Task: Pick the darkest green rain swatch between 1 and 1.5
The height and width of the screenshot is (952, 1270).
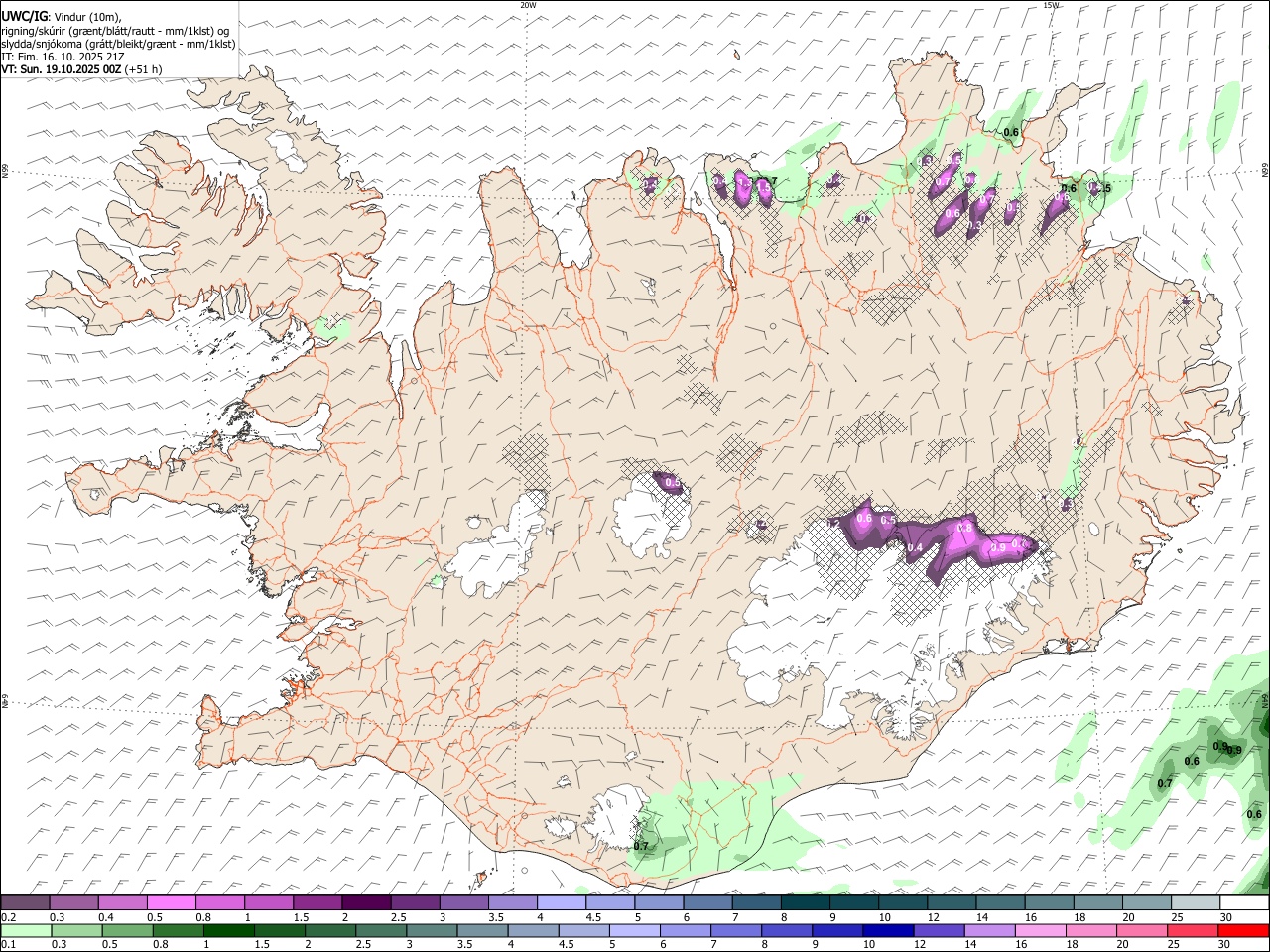Action: [228, 931]
